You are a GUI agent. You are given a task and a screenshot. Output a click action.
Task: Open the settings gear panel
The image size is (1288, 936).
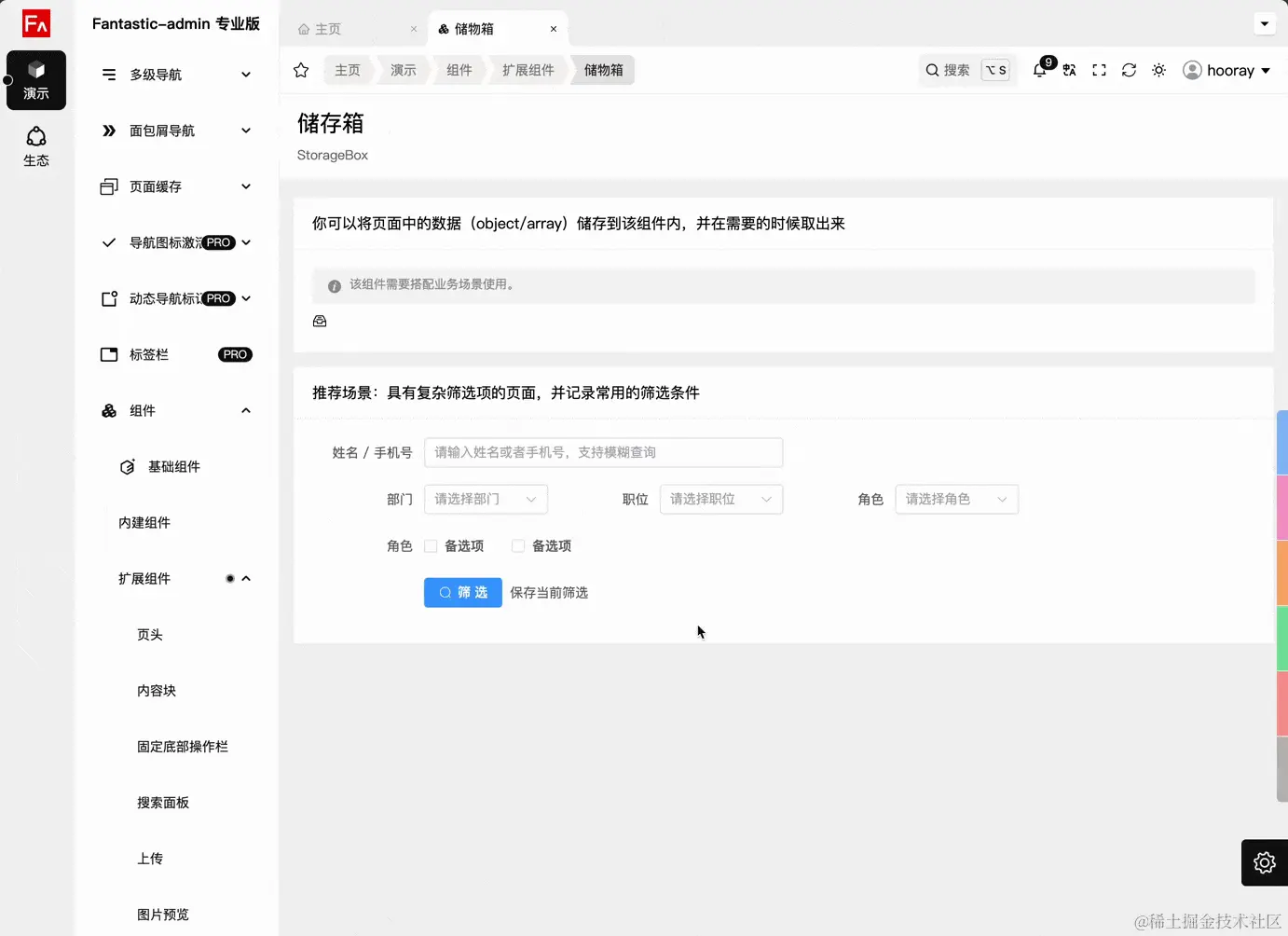coord(1265,862)
